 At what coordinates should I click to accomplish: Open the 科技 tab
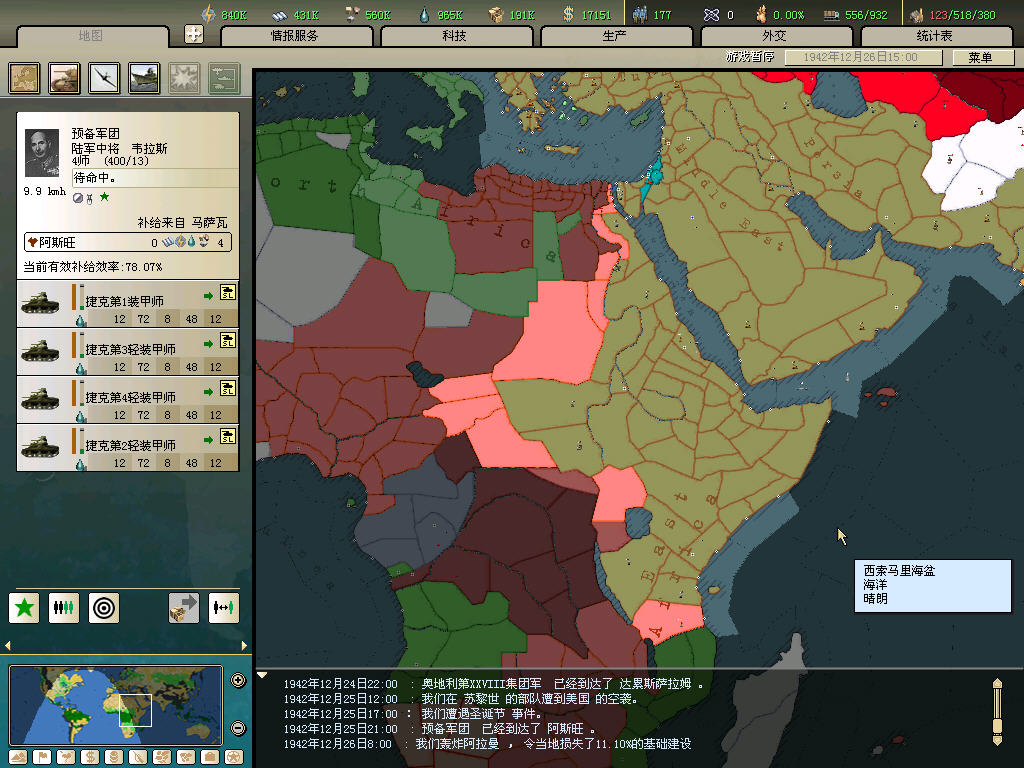pos(455,36)
